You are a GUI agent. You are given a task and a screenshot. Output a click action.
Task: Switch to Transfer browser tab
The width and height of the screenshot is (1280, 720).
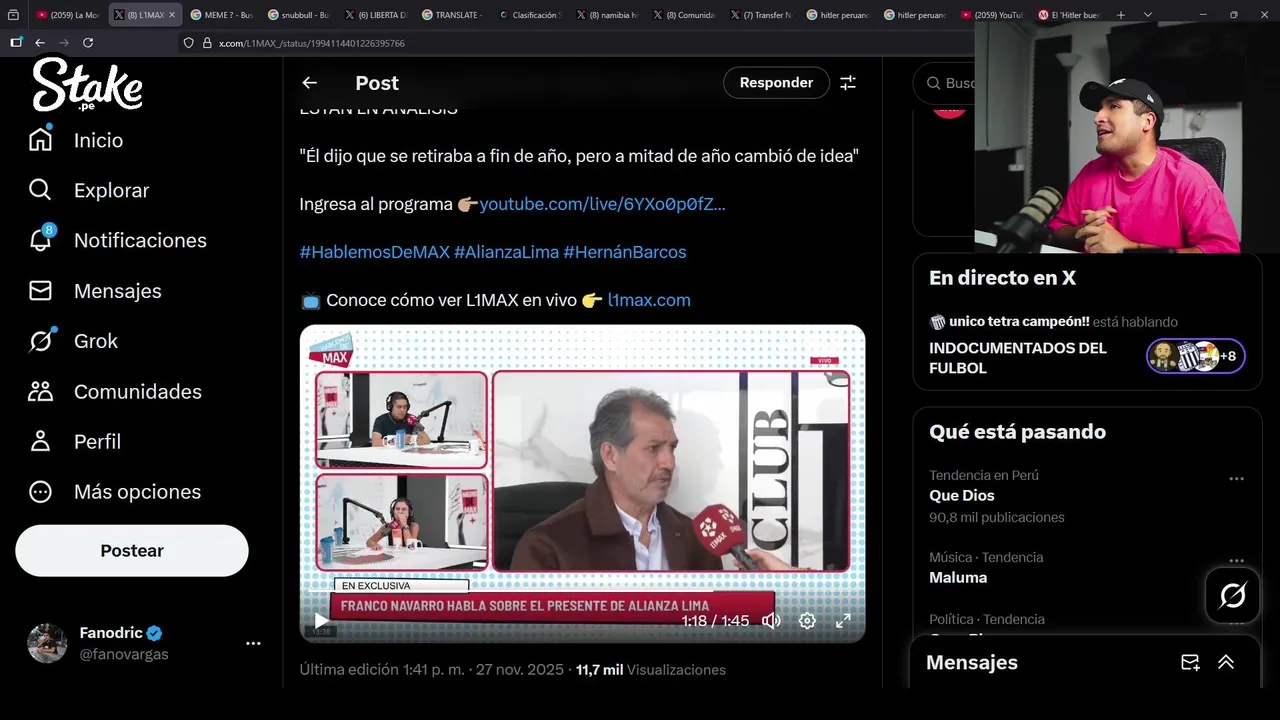[x=760, y=15]
